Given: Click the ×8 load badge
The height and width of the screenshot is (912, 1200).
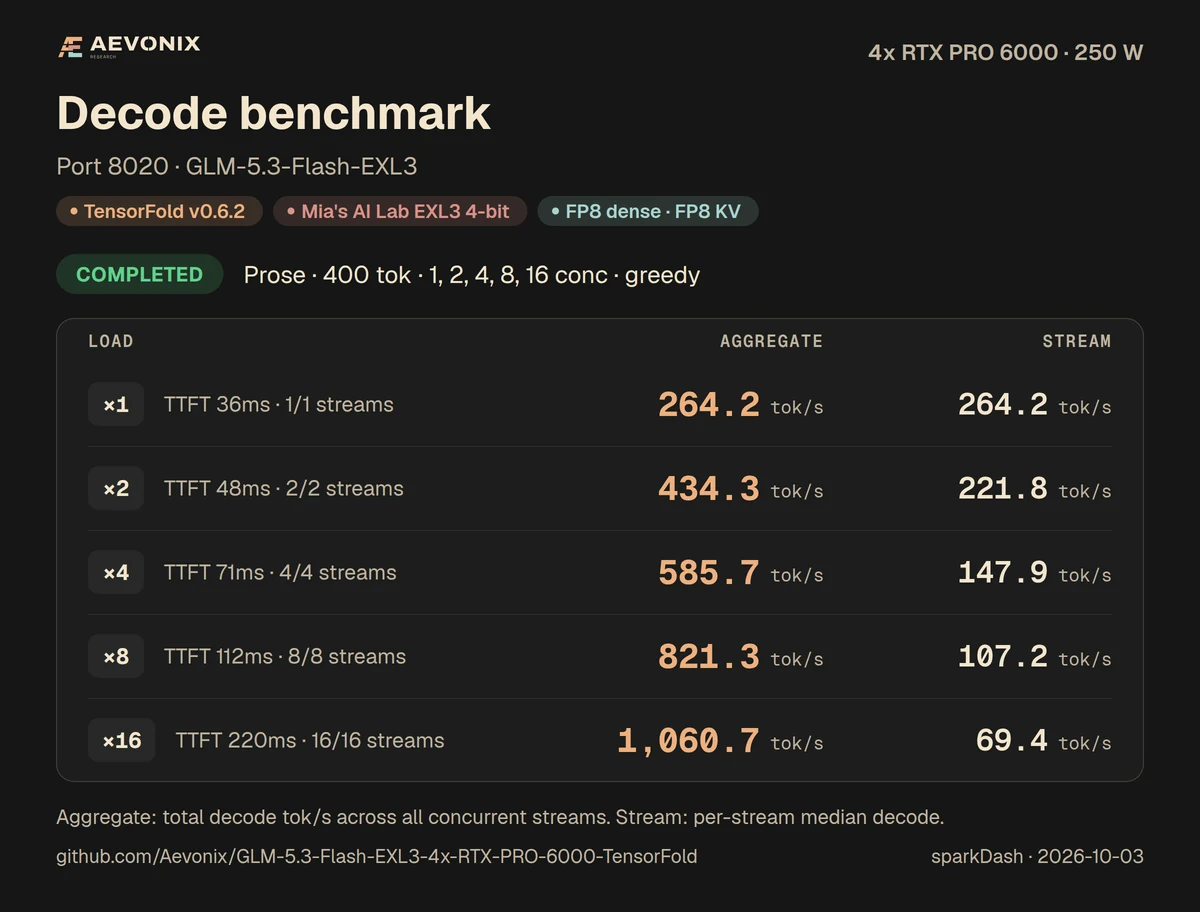Looking at the screenshot, I should (116, 657).
